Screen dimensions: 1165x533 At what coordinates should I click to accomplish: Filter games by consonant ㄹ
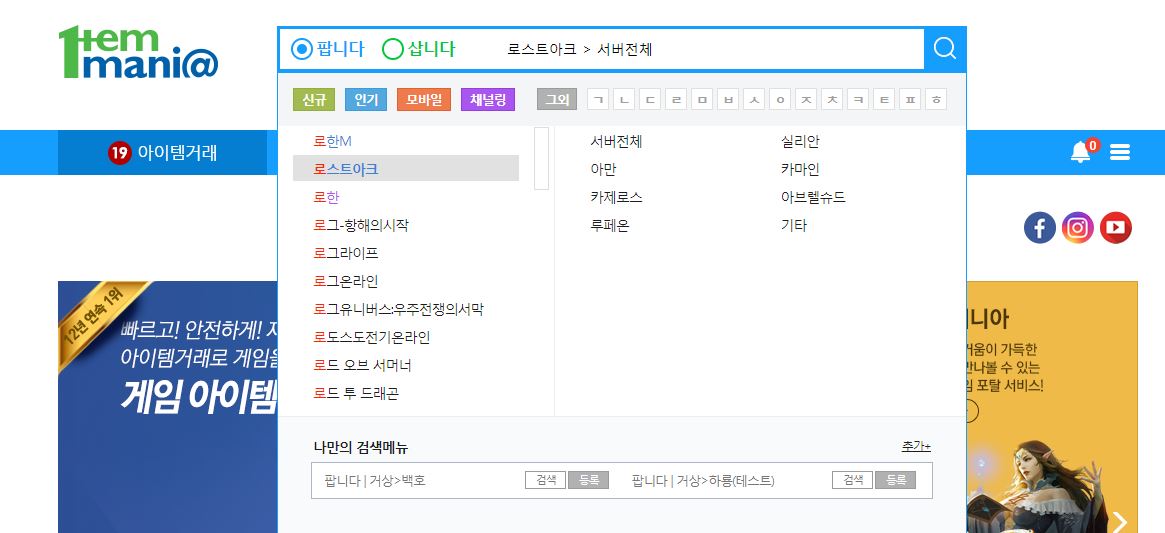(676, 100)
